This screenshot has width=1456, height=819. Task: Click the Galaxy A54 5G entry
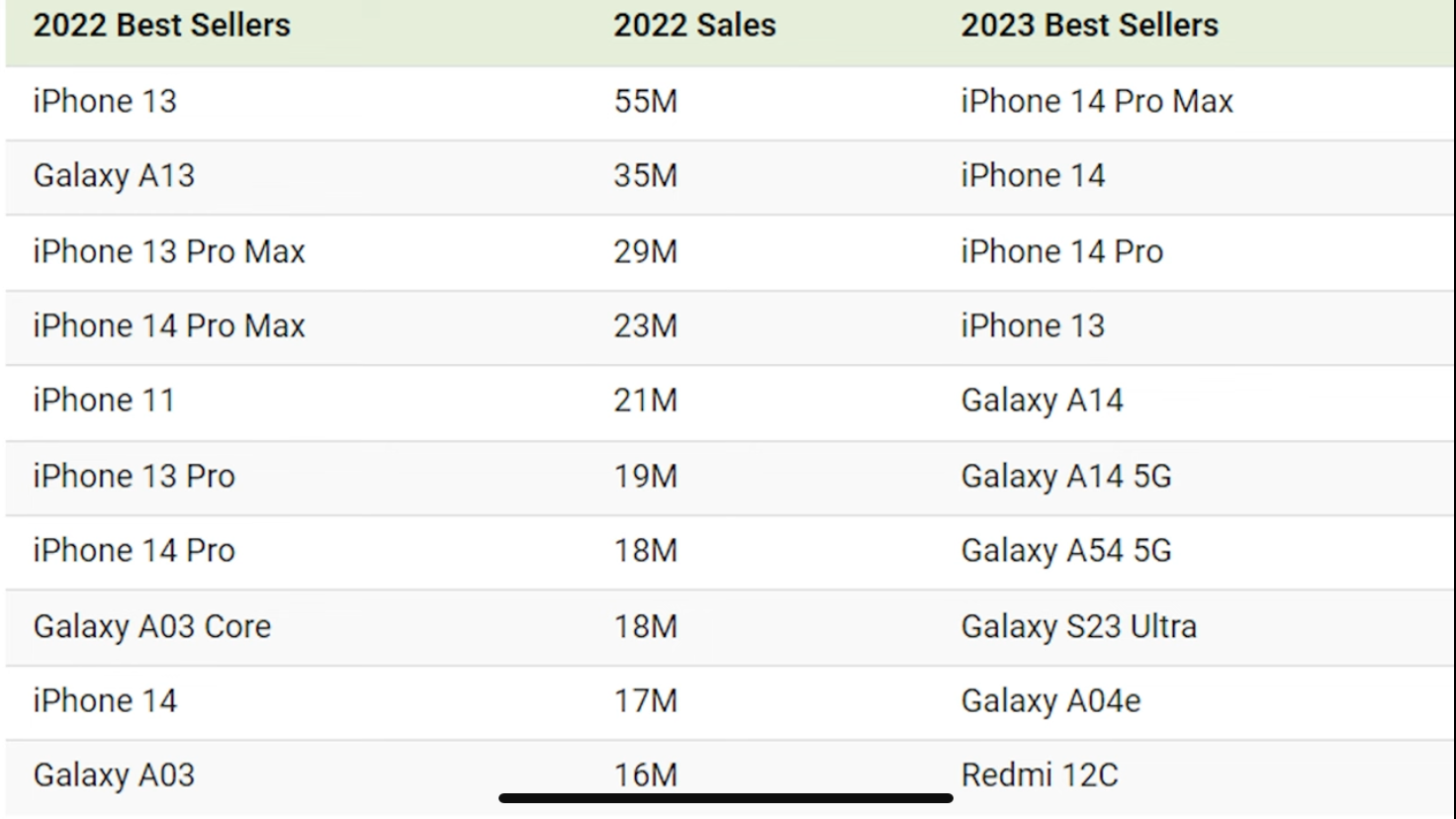click(1066, 552)
